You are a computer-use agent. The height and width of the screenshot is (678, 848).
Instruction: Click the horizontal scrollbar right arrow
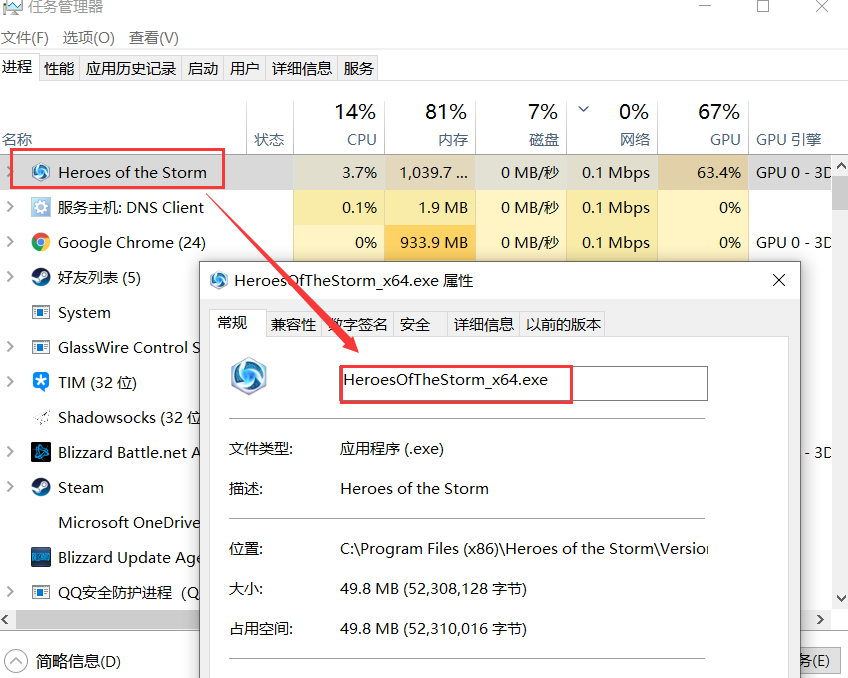tap(820, 619)
